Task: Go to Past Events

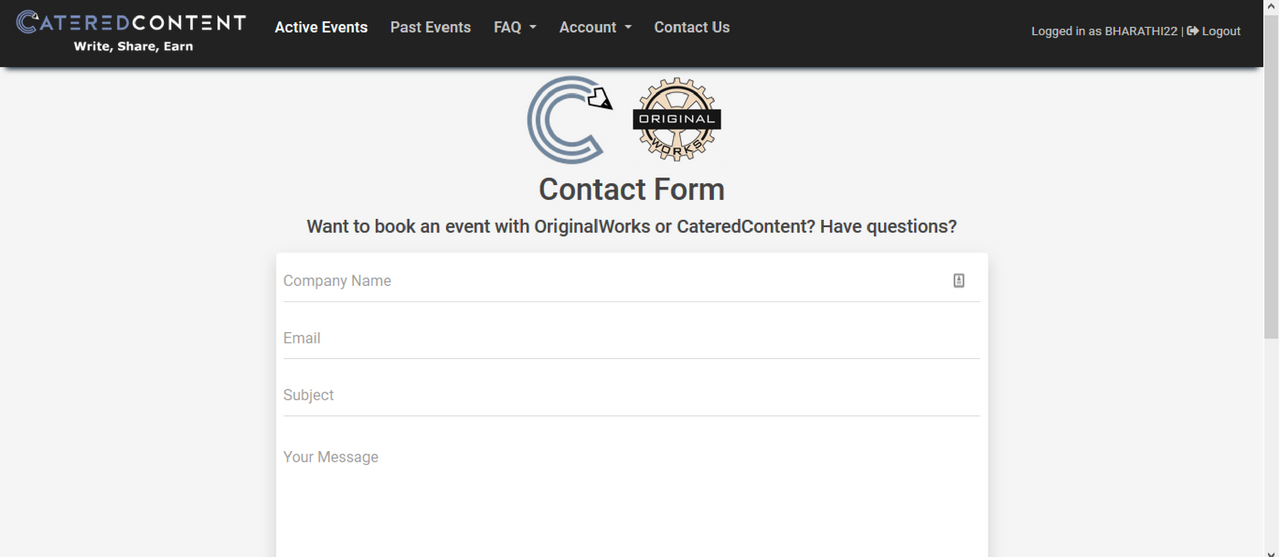Action: 430,28
